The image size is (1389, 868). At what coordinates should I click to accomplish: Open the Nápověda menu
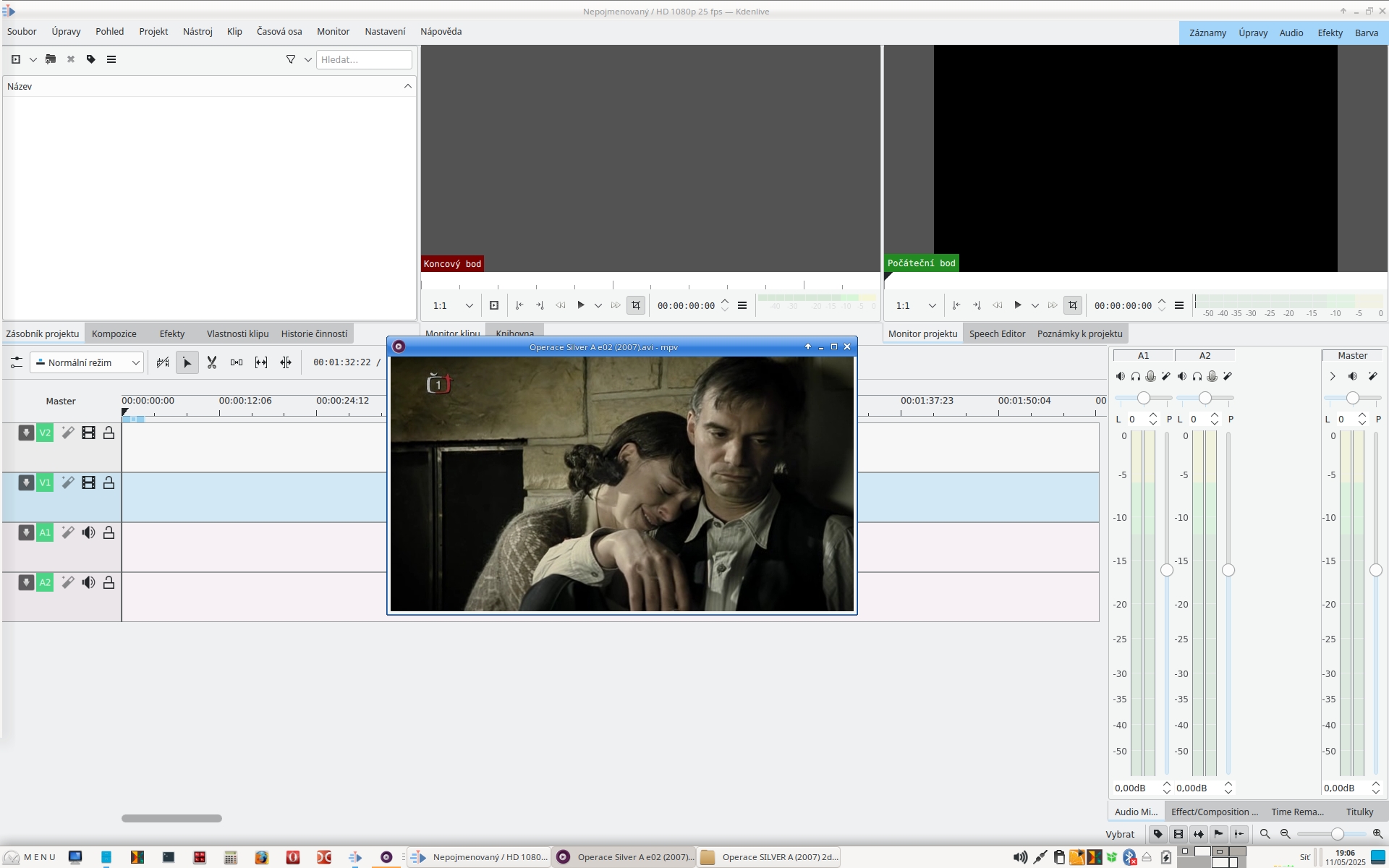point(441,32)
